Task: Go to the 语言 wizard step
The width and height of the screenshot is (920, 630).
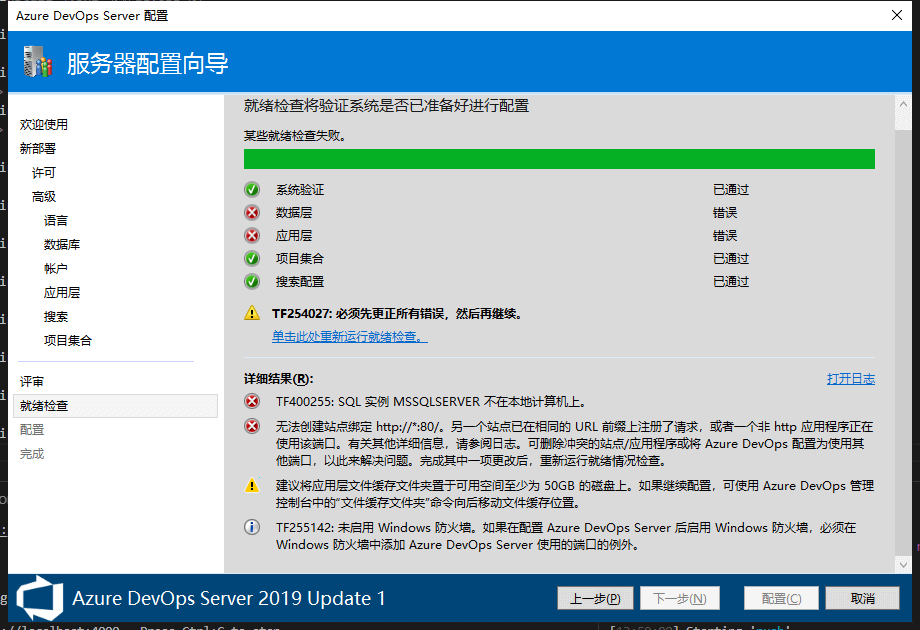Action: (56, 221)
